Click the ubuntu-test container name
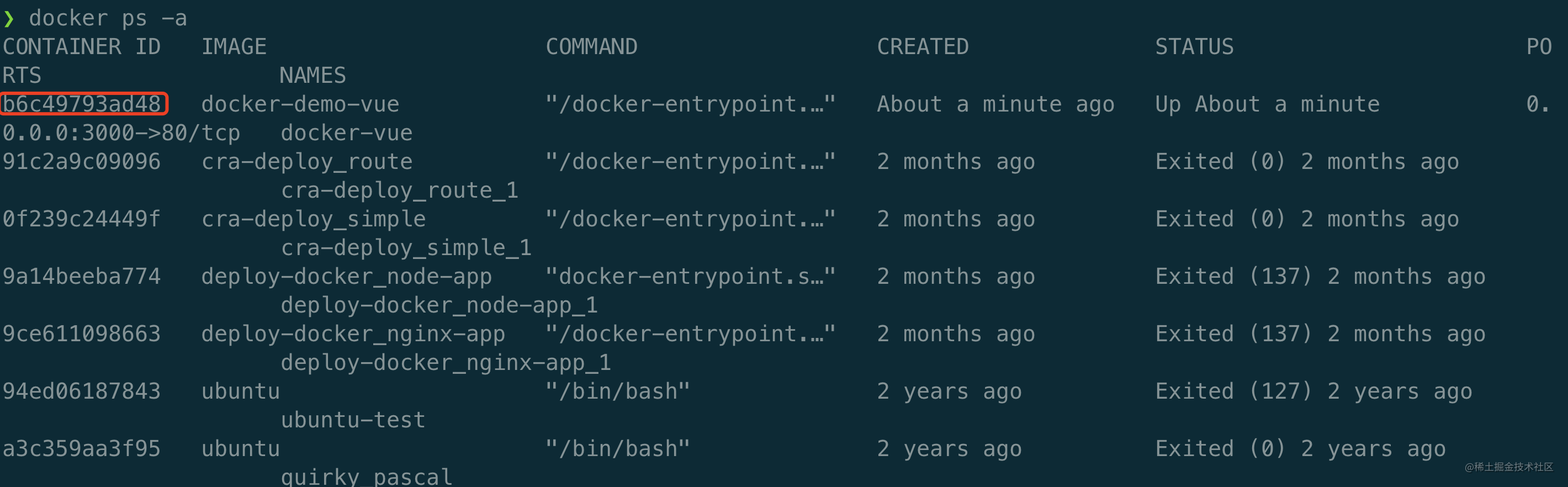 point(353,420)
